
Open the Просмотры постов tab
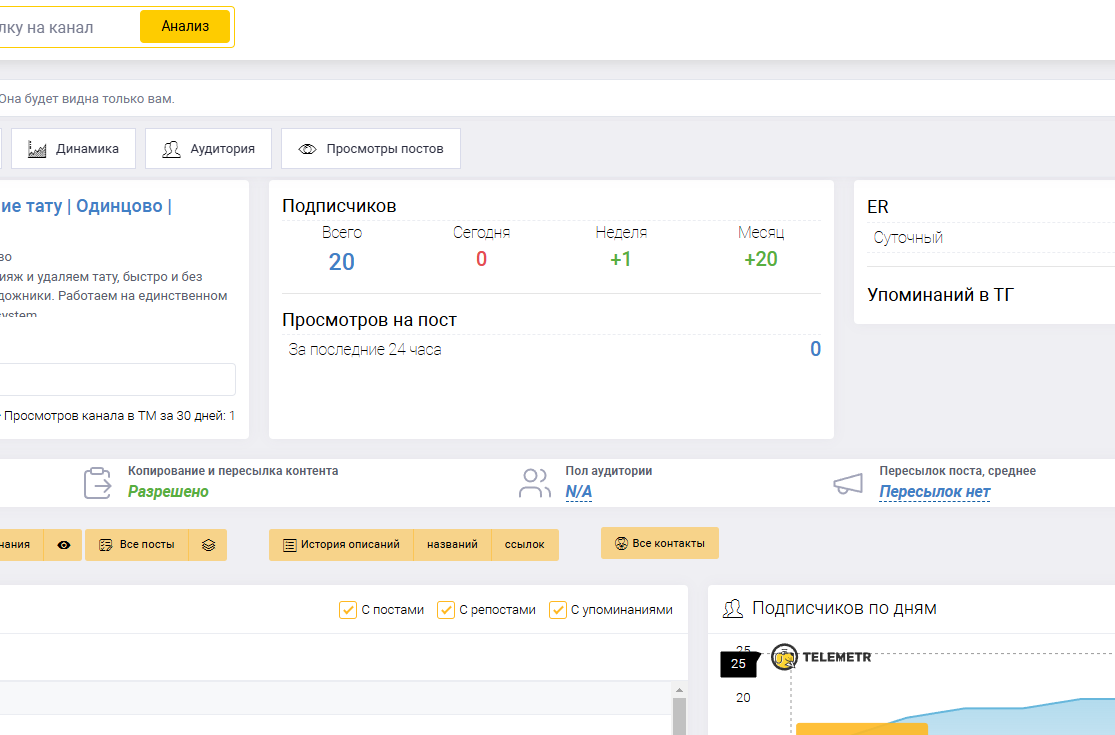(x=370, y=149)
